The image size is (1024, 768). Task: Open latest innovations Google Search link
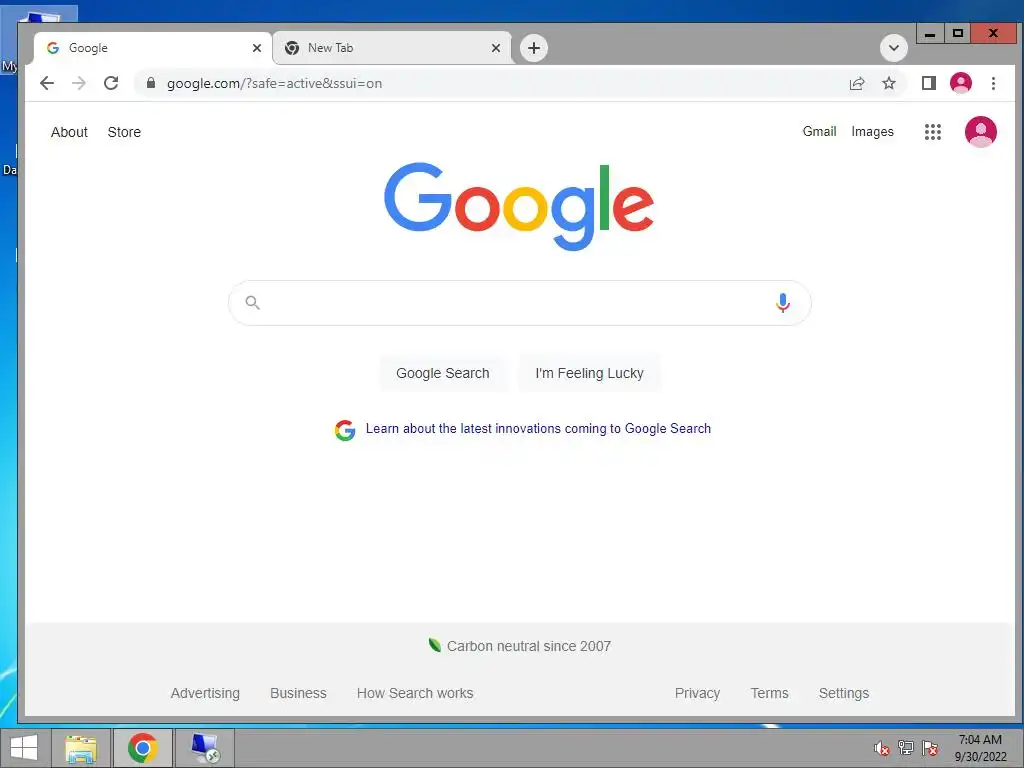[x=538, y=428]
